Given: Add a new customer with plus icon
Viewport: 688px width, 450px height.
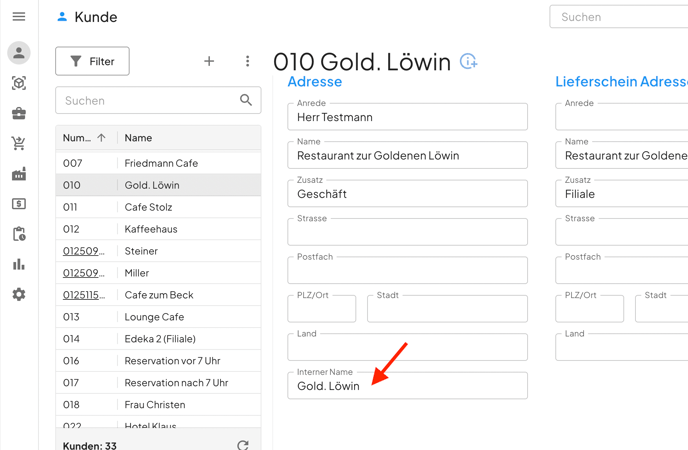Looking at the screenshot, I should (209, 61).
